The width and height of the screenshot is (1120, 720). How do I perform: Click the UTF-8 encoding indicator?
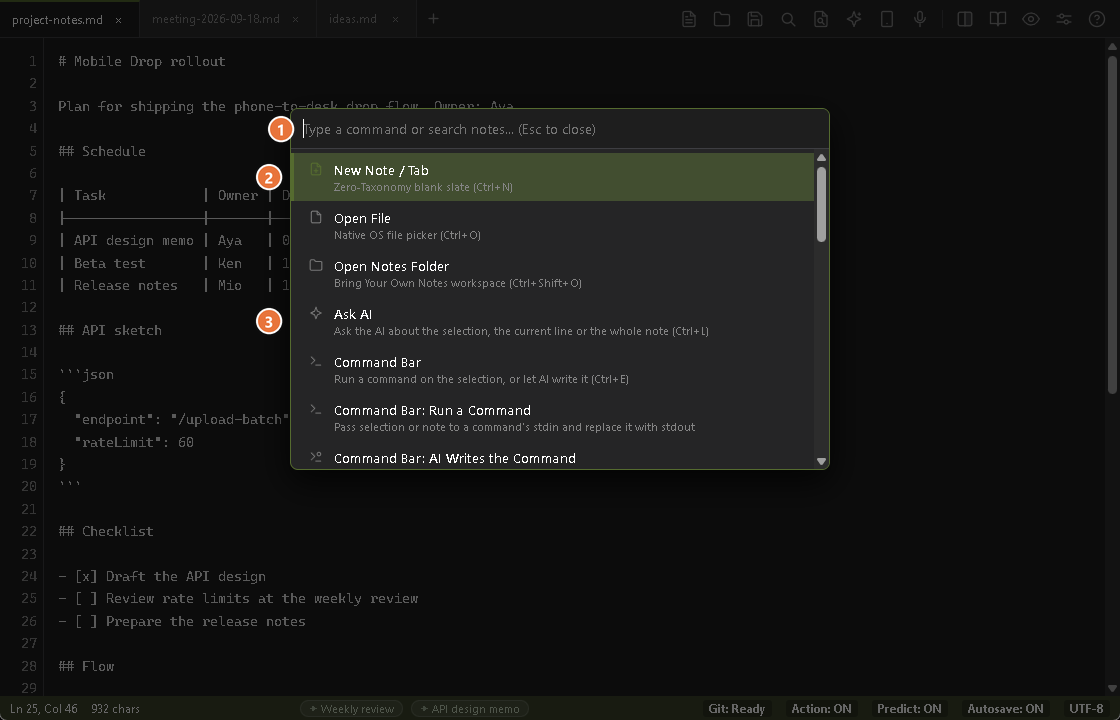(x=1086, y=709)
